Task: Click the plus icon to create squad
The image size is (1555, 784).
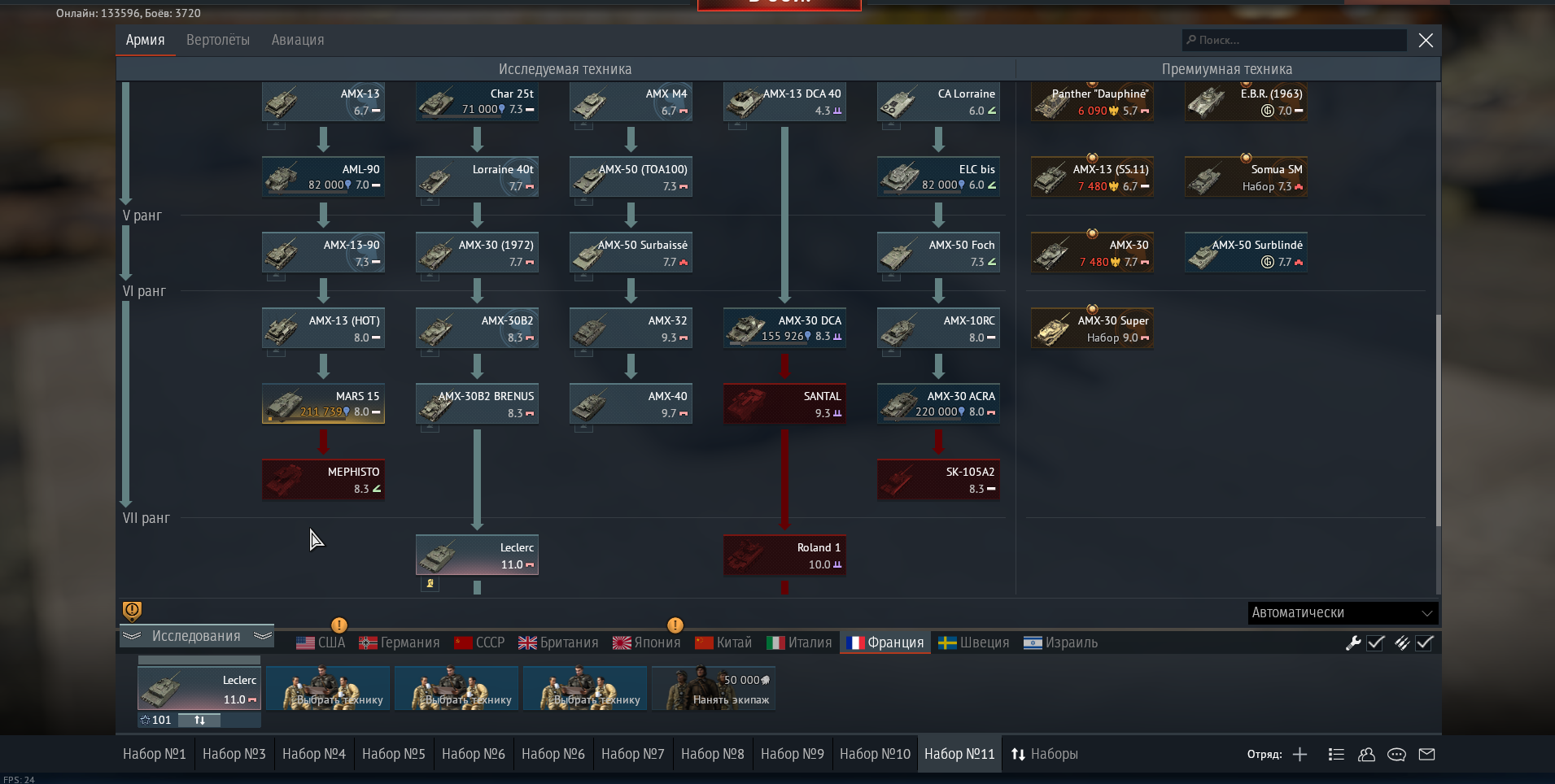Action: 1300,754
